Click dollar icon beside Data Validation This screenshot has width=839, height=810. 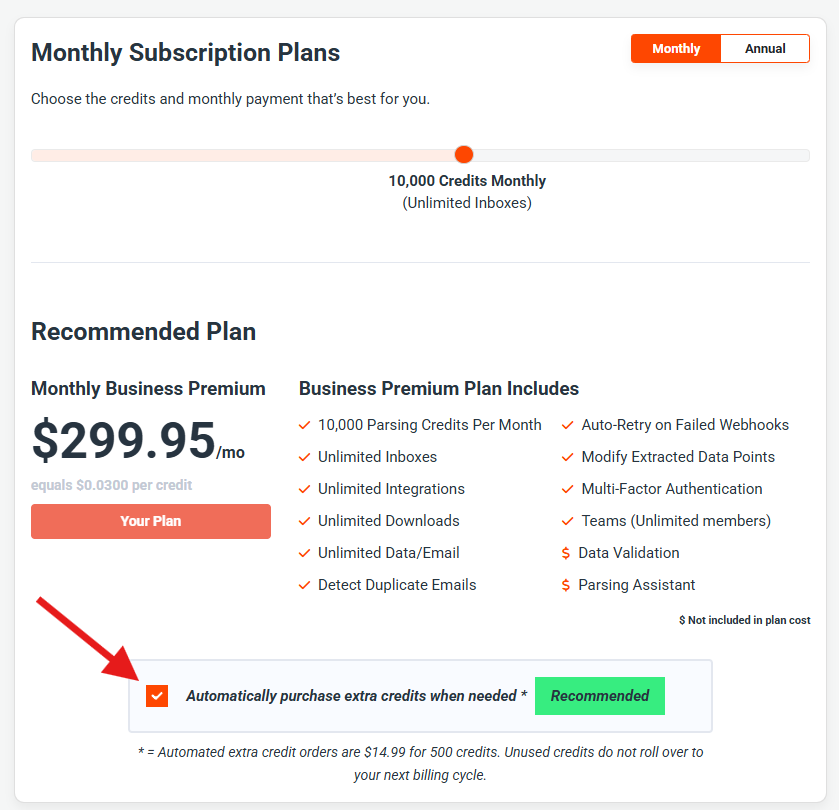pos(567,553)
